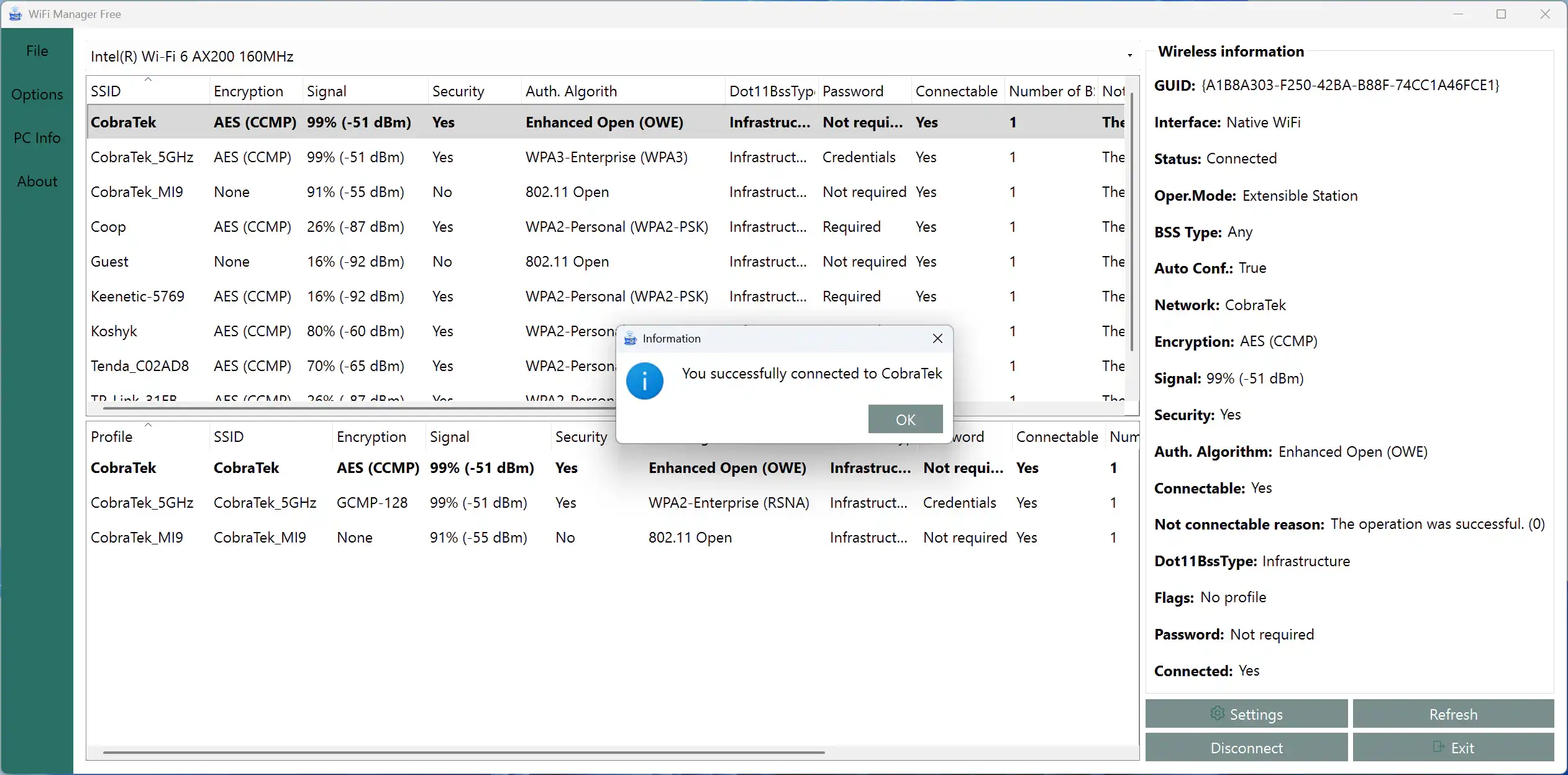This screenshot has width=1568, height=775.
Task: Click the Refresh button
Action: click(x=1453, y=714)
